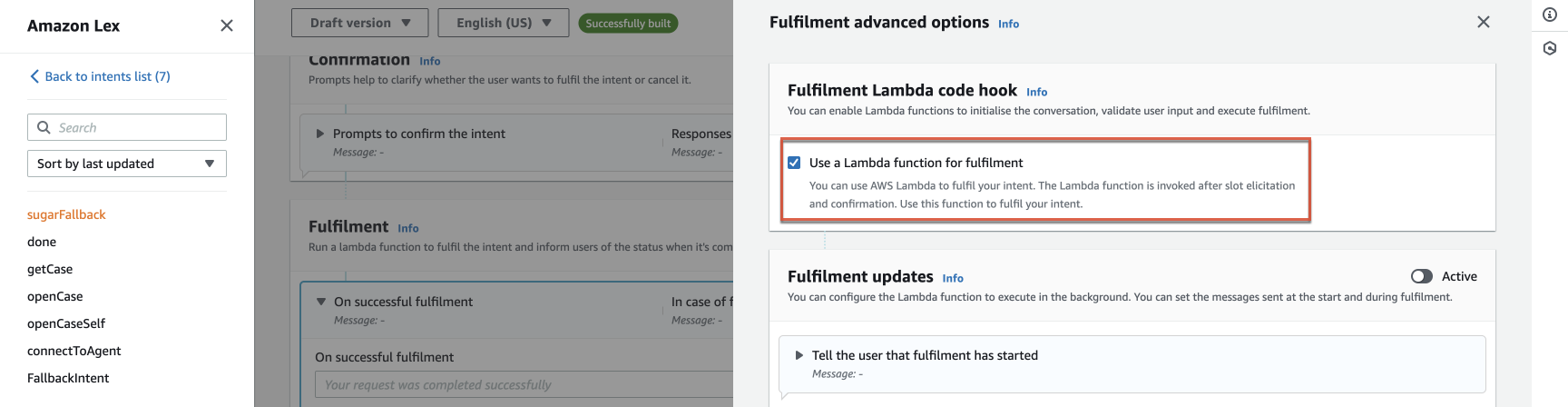Open the English (US) language dropdown
The height and width of the screenshot is (407, 1568).
click(504, 23)
